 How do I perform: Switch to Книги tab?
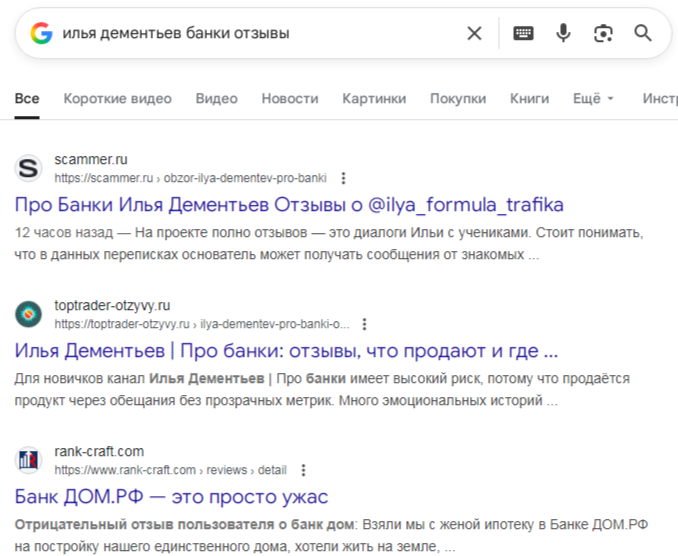tap(529, 99)
